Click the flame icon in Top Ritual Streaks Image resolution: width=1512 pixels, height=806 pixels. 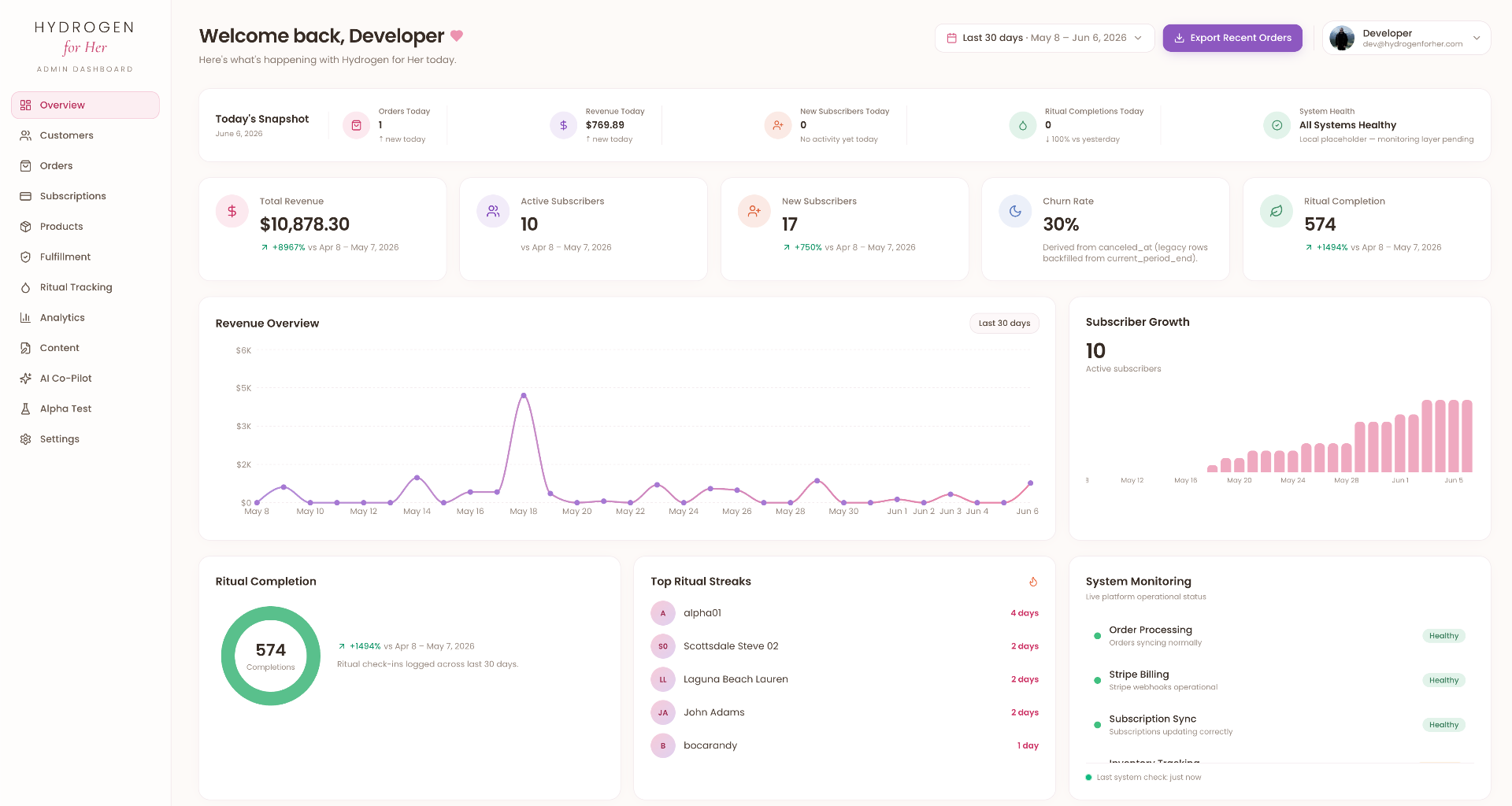tap(1033, 582)
